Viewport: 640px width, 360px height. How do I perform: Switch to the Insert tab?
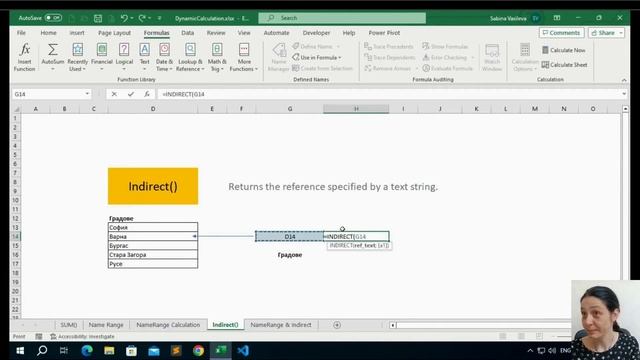(x=77, y=33)
